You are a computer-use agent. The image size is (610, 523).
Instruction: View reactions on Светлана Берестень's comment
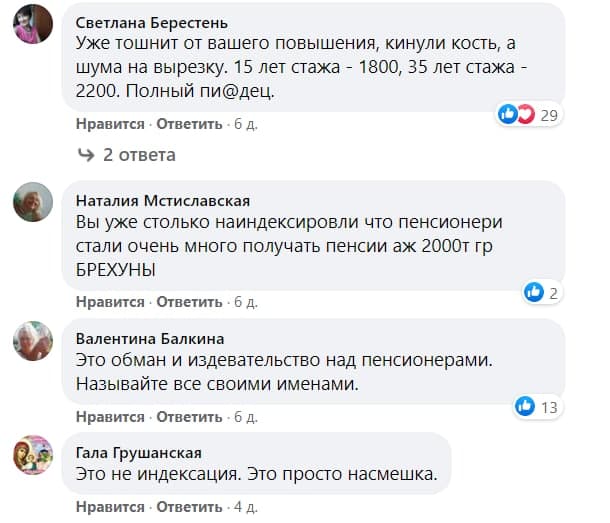(530, 115)
